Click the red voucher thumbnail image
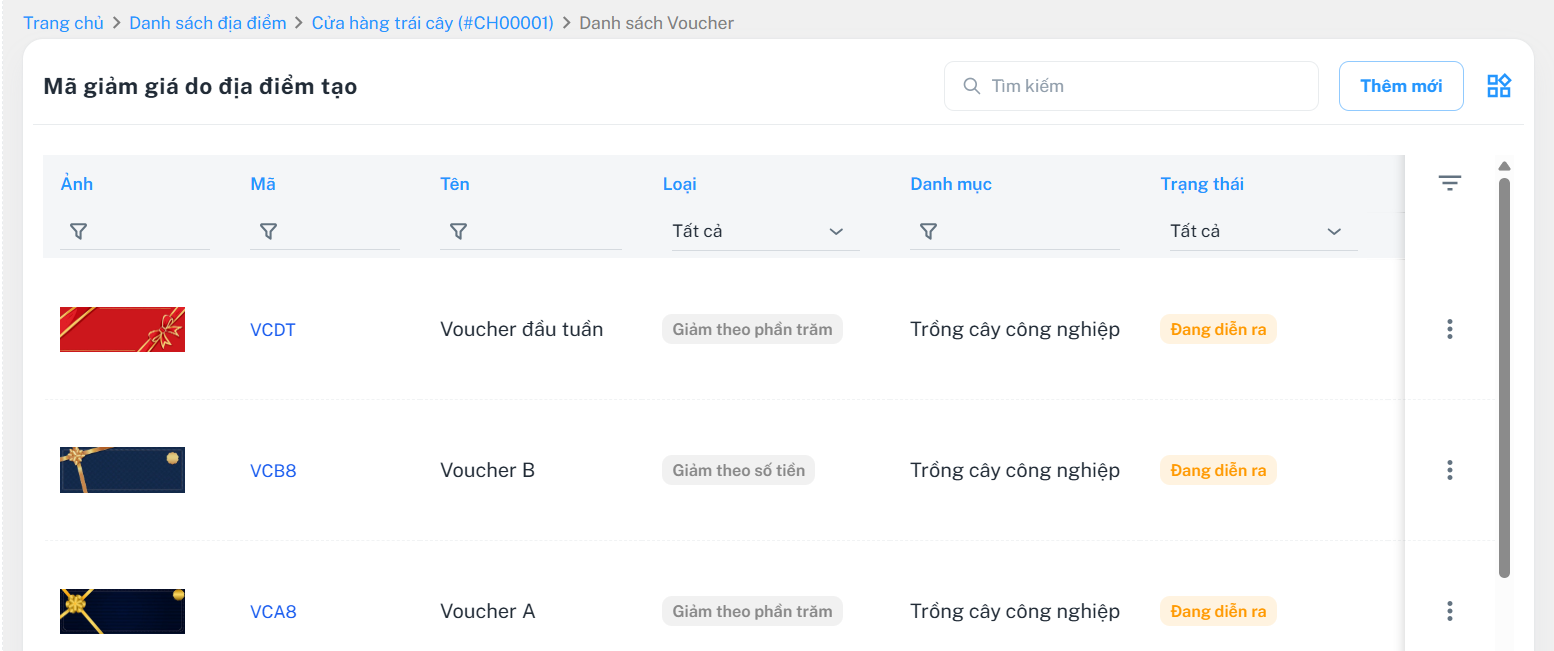The image size is (1554, 651). pyautogui.click(x=122, y=329)
